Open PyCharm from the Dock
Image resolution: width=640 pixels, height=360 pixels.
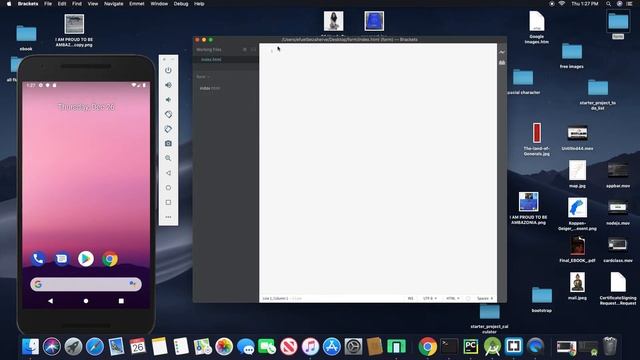[x=471, y=347]
